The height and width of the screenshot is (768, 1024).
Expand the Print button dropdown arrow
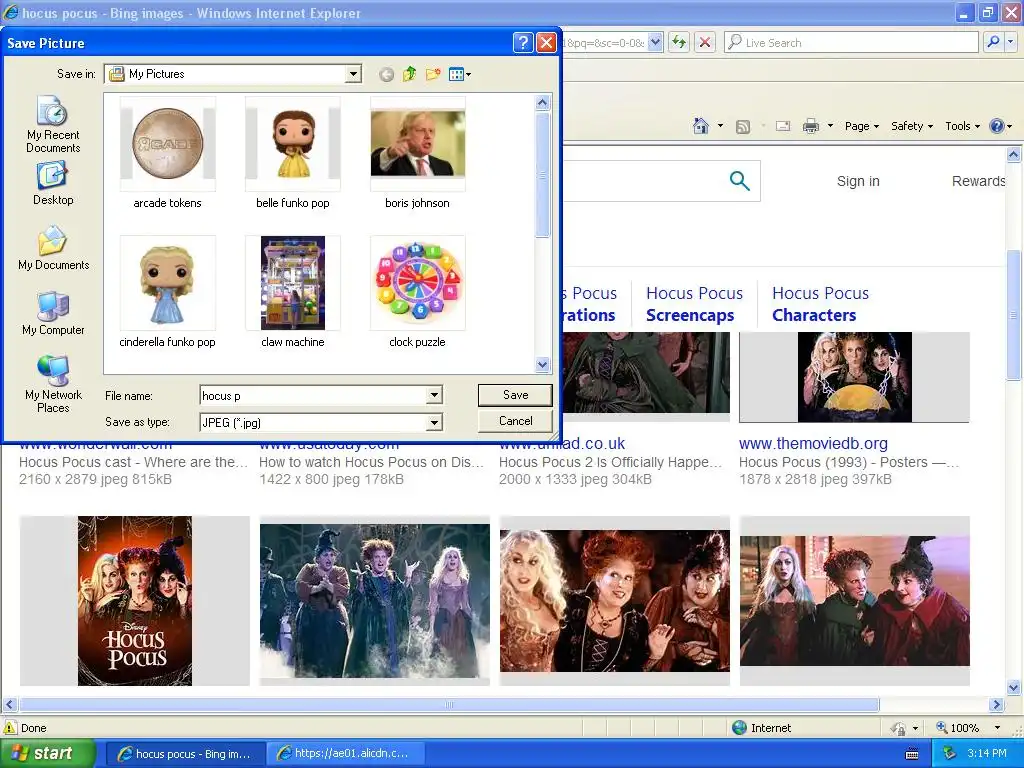coord(830,126)
